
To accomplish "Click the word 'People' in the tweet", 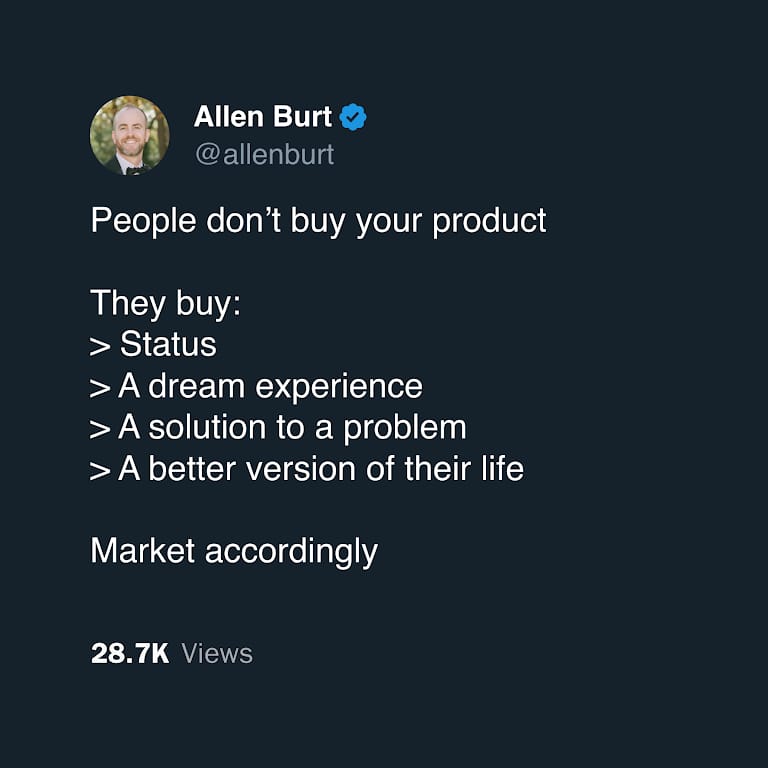I will coord(144,221).
